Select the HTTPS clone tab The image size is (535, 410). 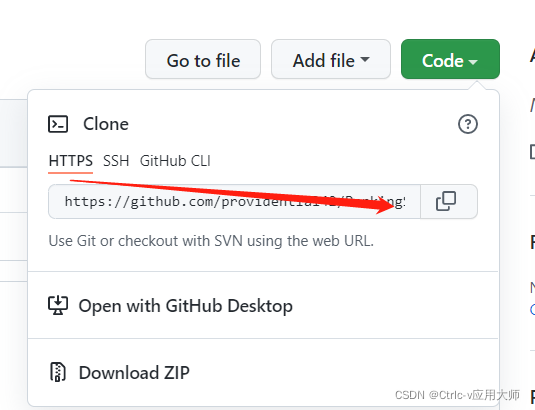pos(71,161)
